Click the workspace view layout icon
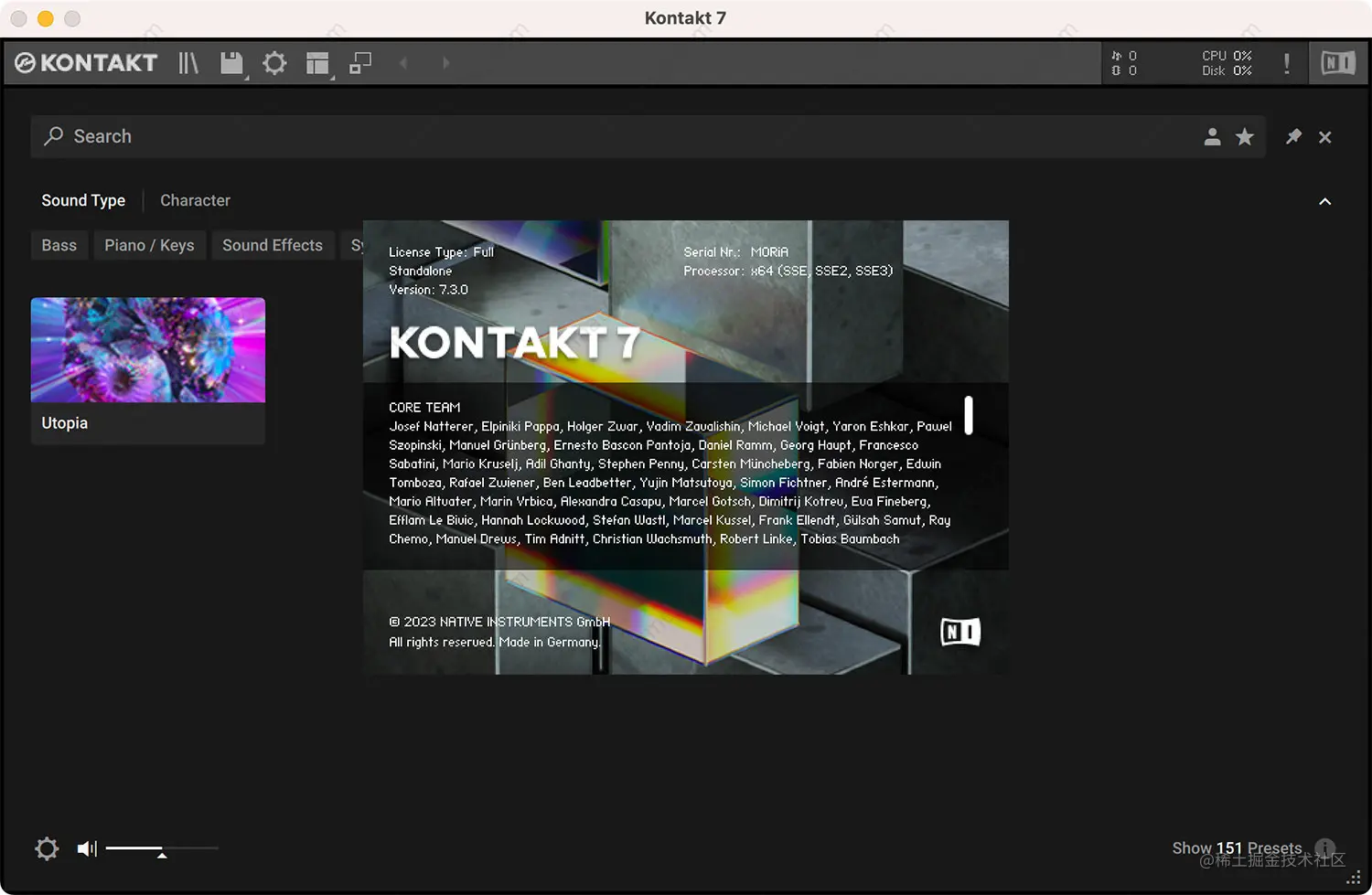The image size is (1372, 895). (316, 62)
